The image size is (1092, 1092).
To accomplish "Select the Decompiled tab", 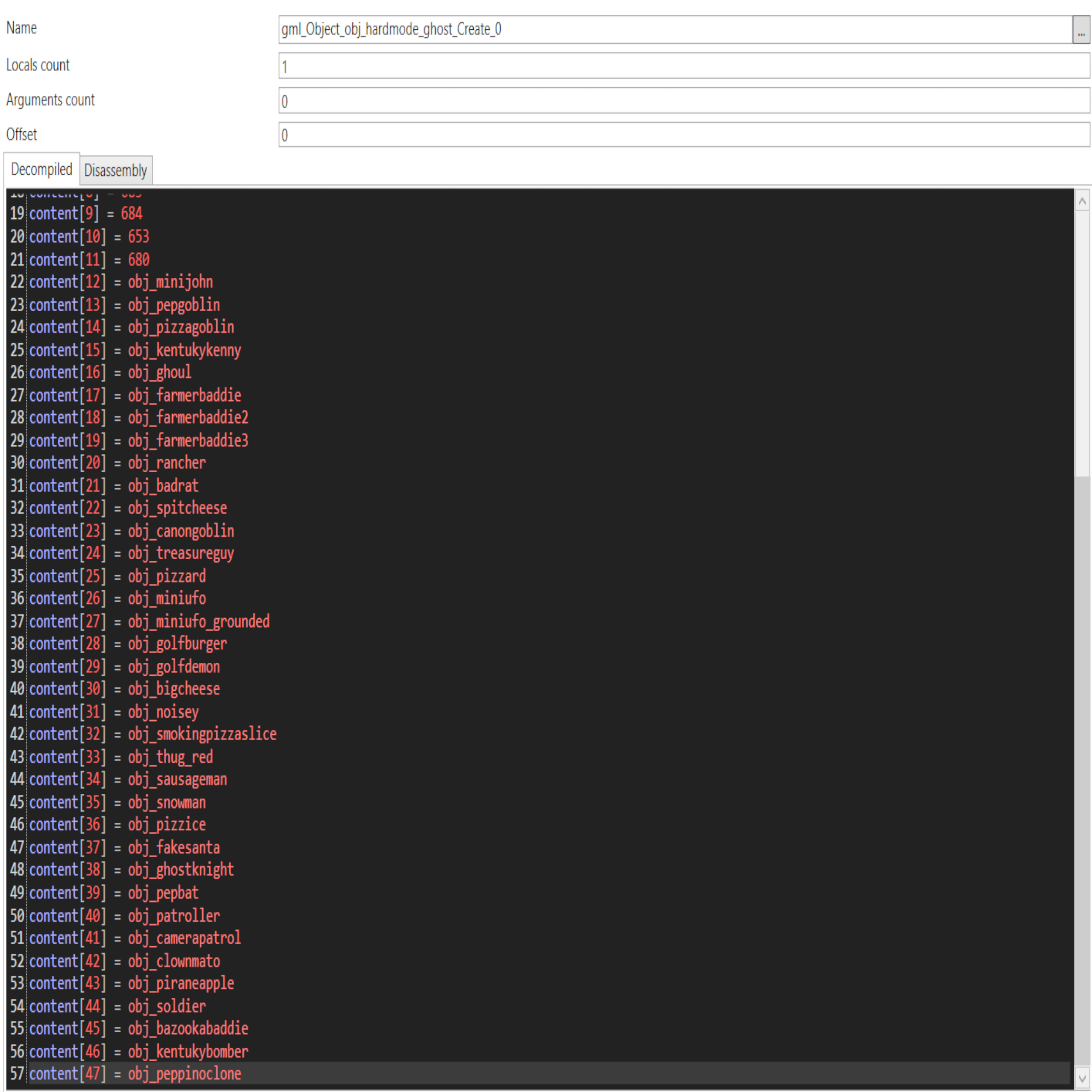I will [x=41, y=169].
